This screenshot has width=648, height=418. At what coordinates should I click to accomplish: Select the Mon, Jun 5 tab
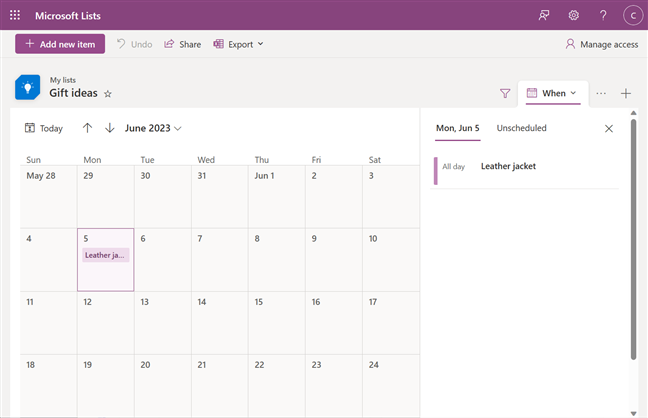tap(458, 128)
